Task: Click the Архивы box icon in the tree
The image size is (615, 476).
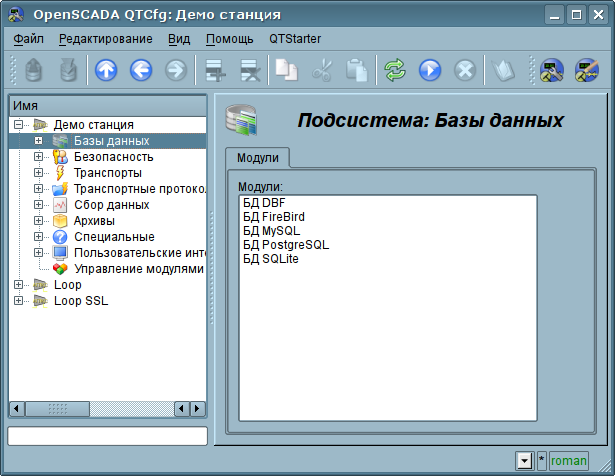Action: pos(60,221)
